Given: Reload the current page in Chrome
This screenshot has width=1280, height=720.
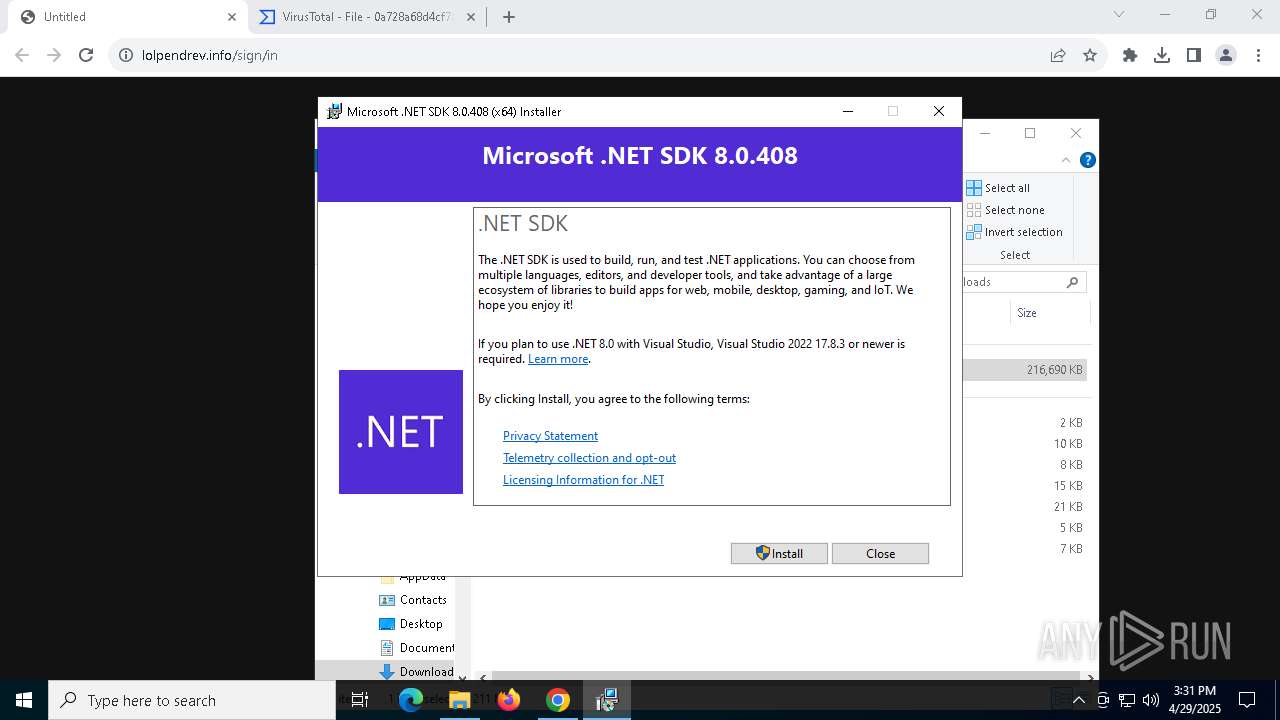Looking at the screenshot, I should tap(86, 55).
